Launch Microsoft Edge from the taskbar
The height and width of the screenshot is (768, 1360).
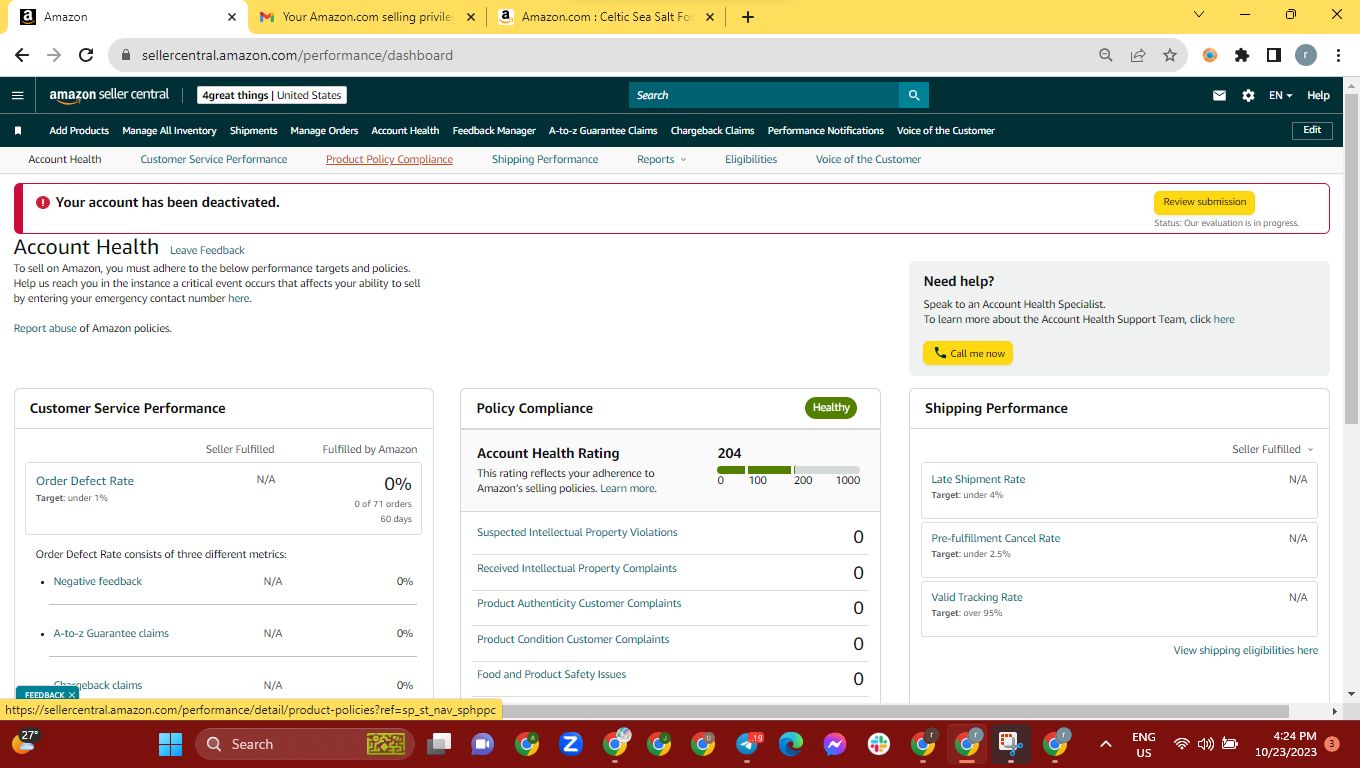coord(791,744)
